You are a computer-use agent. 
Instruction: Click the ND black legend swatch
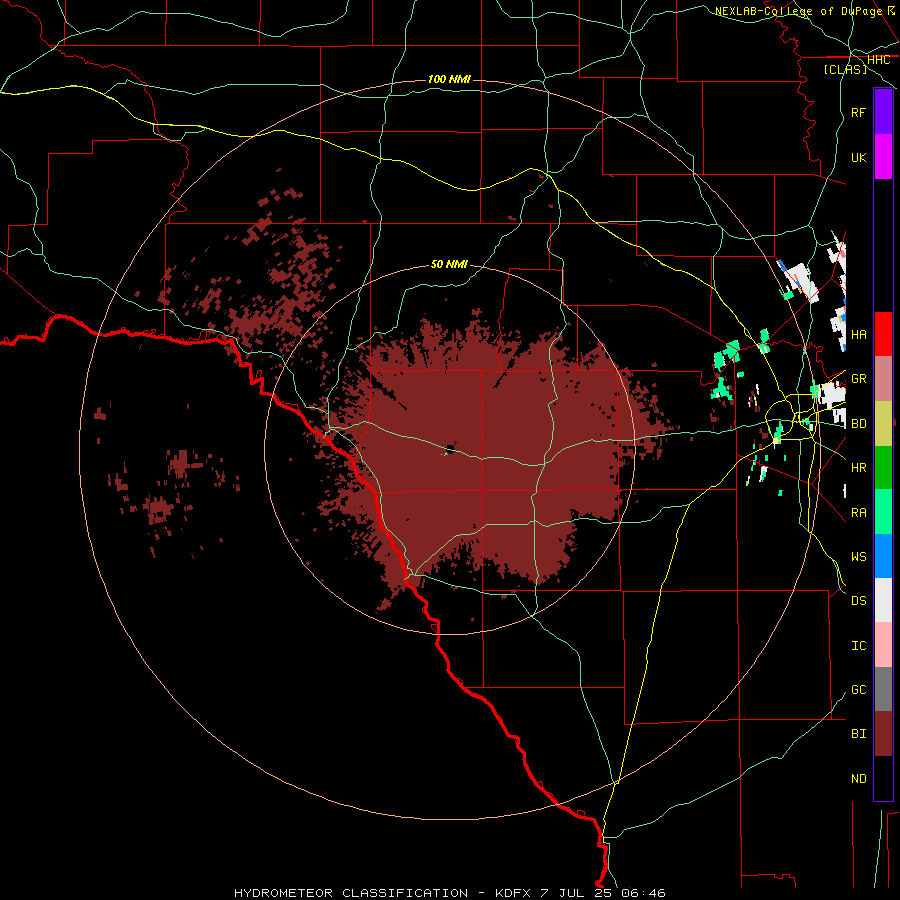(x=883, y=778)
